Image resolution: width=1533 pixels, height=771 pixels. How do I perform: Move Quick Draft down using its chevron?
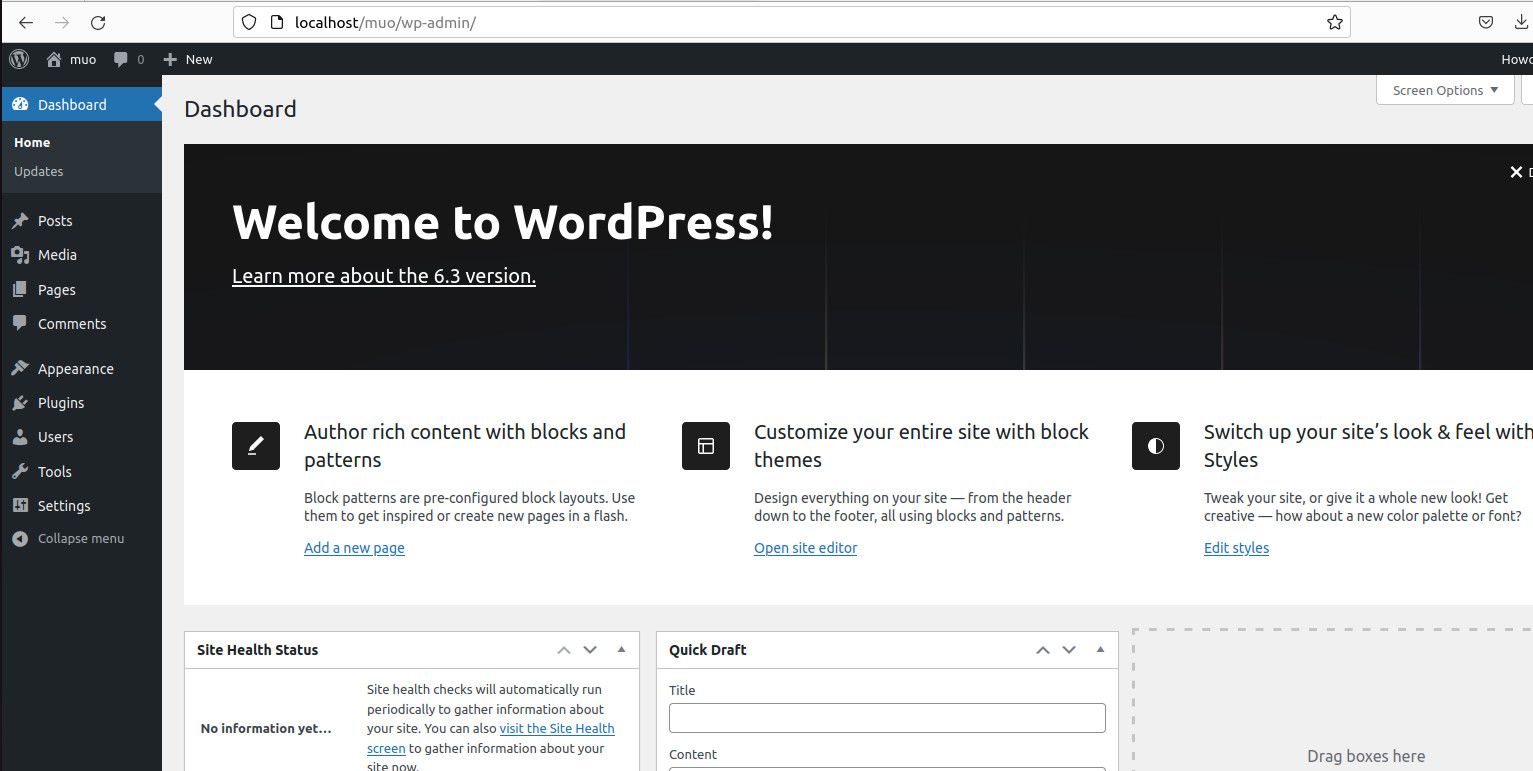pyautogui.click(x=1068, y=649)
